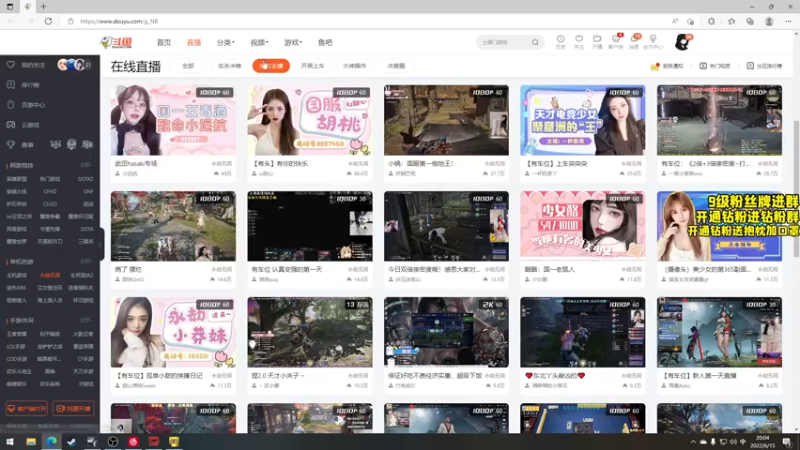This screenshot has height=450, width=800.
Task: Click the highlighted orange filter pill
Action: pos(271,66)
